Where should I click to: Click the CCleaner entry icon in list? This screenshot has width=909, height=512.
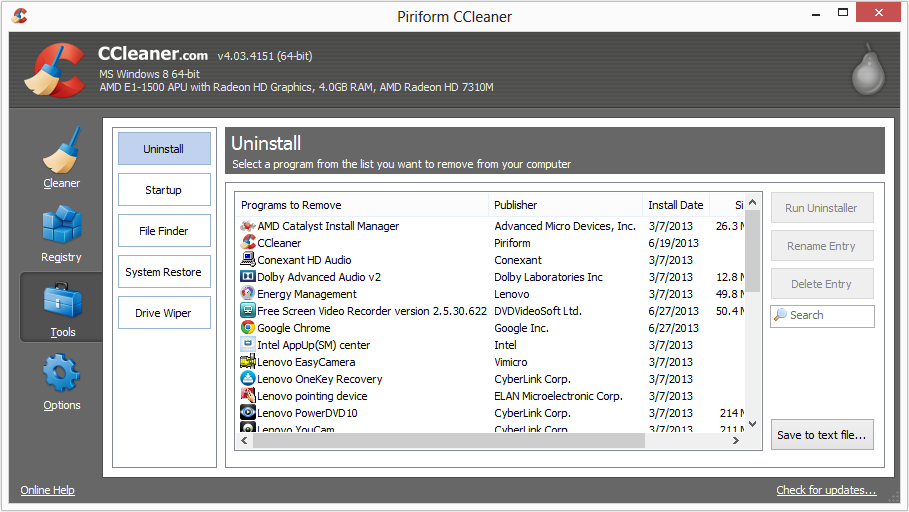click(x=248, y=243)
